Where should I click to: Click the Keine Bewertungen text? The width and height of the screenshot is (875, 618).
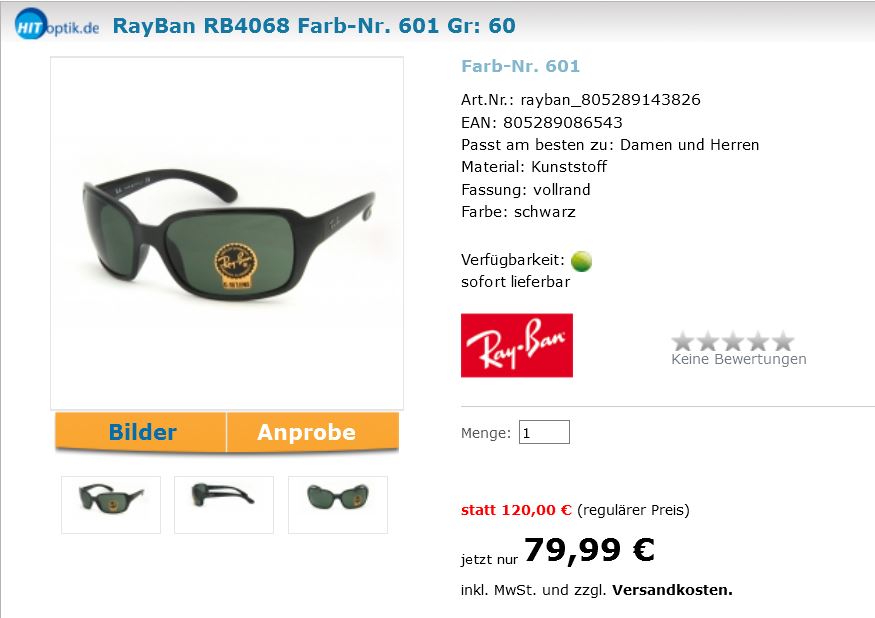coord(739,359)
